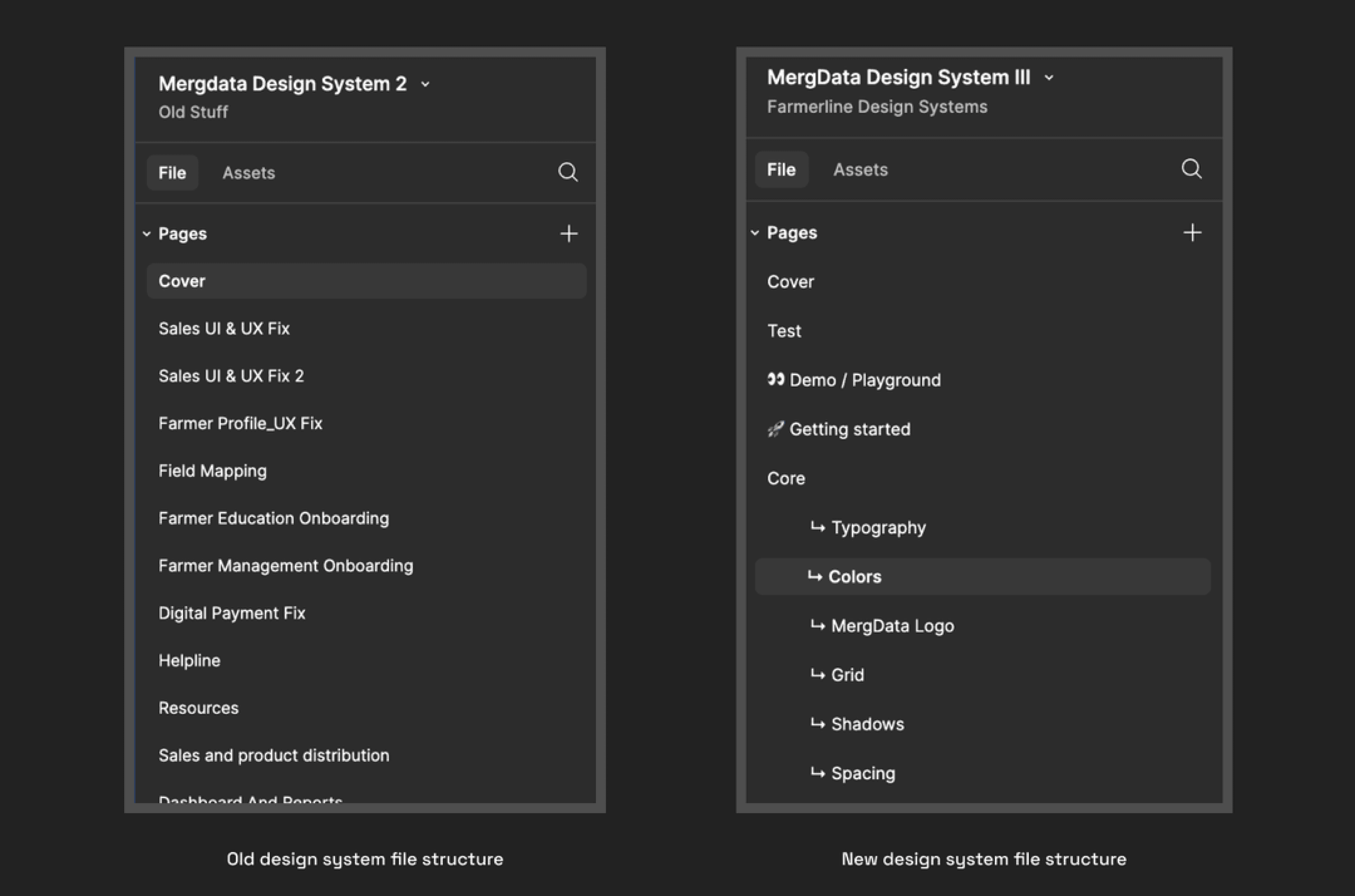1355x896 pixels.
Task: Open the MergData Logo page
Action: [892, 626]
